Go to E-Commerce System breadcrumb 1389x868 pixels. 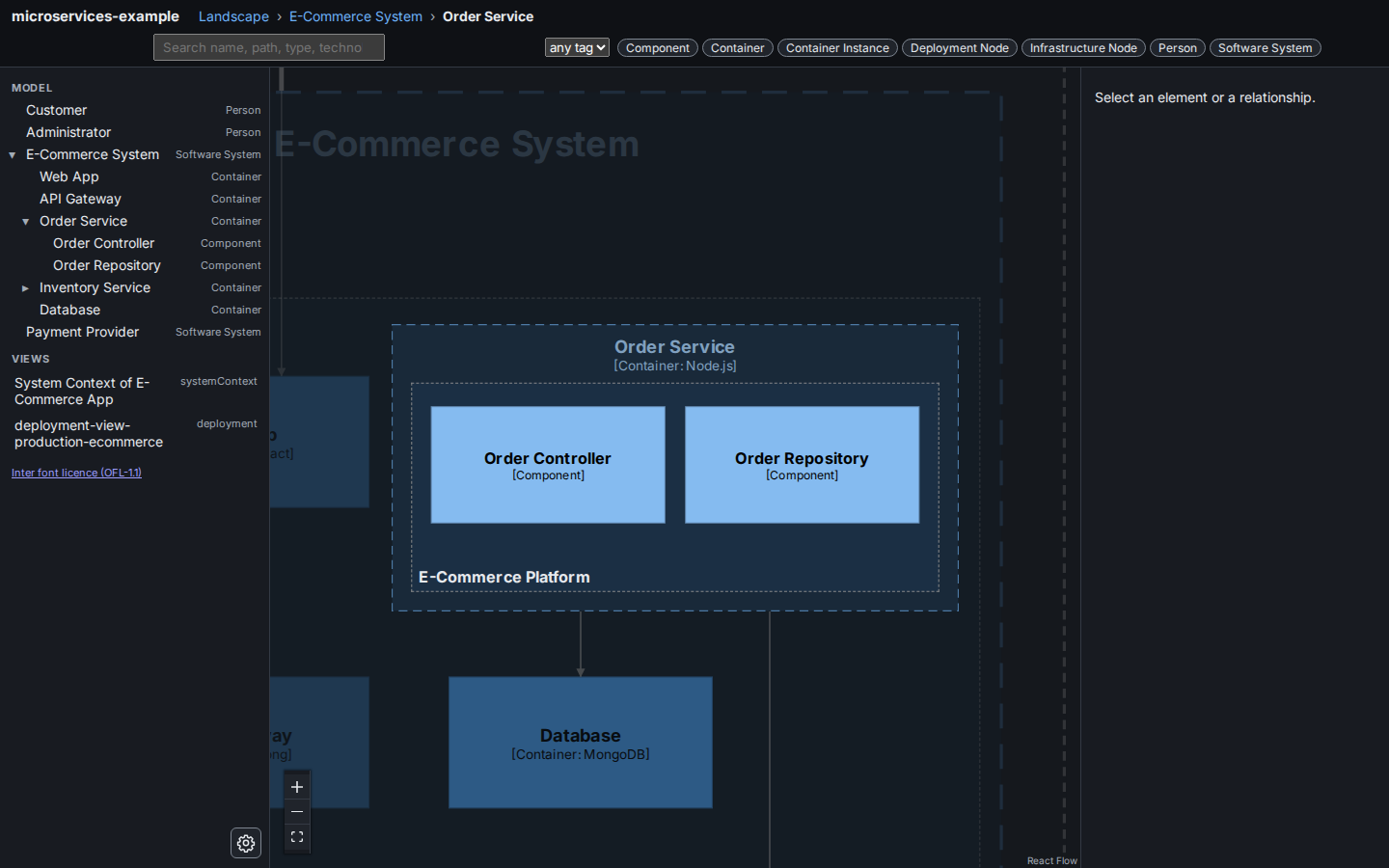(x=356, y=16)
